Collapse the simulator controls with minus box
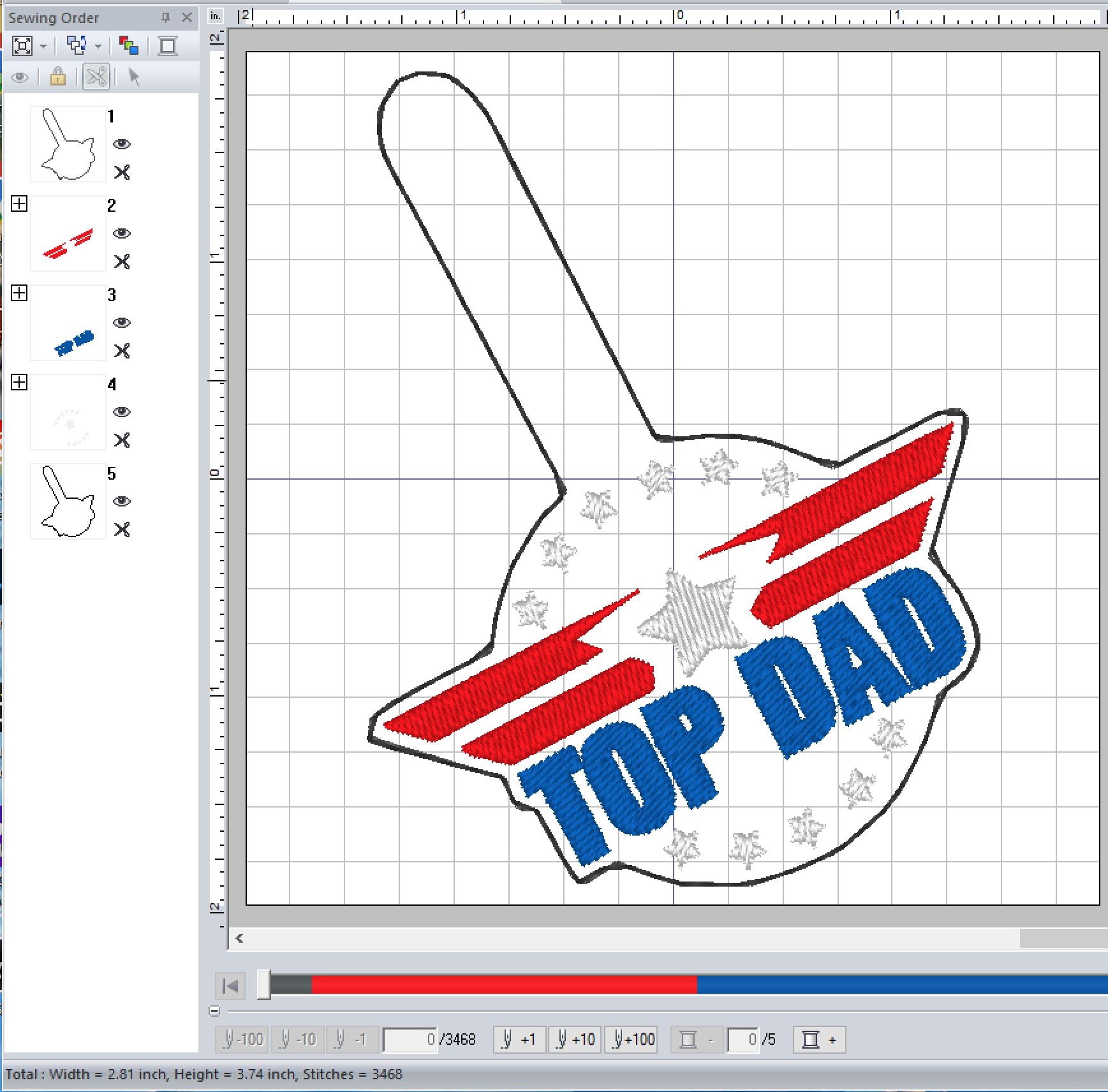Image resolution: width=1108 pixels, height=1092 pixels. click(x=214, y=1011)
